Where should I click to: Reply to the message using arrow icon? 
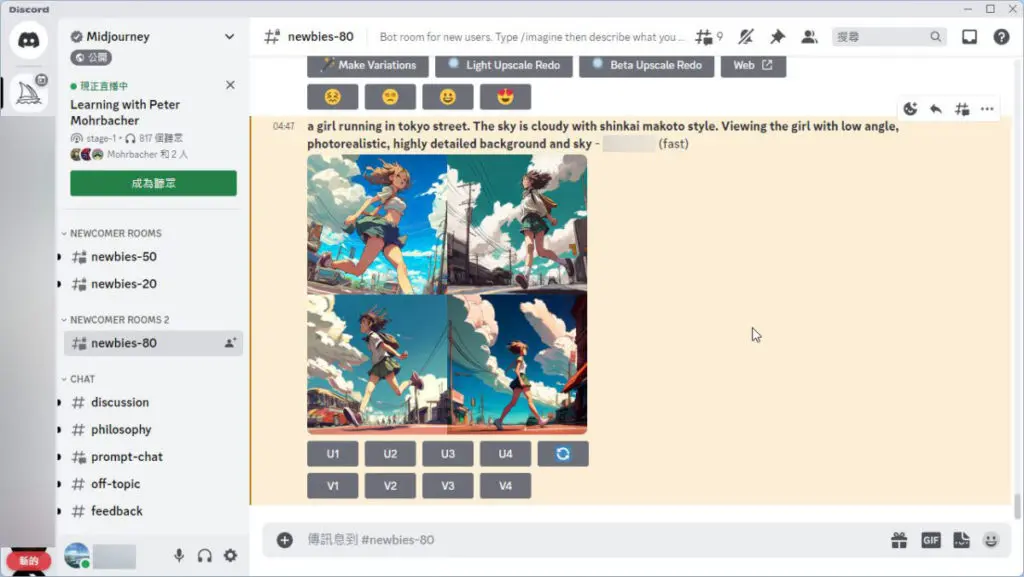coord(936,109)
